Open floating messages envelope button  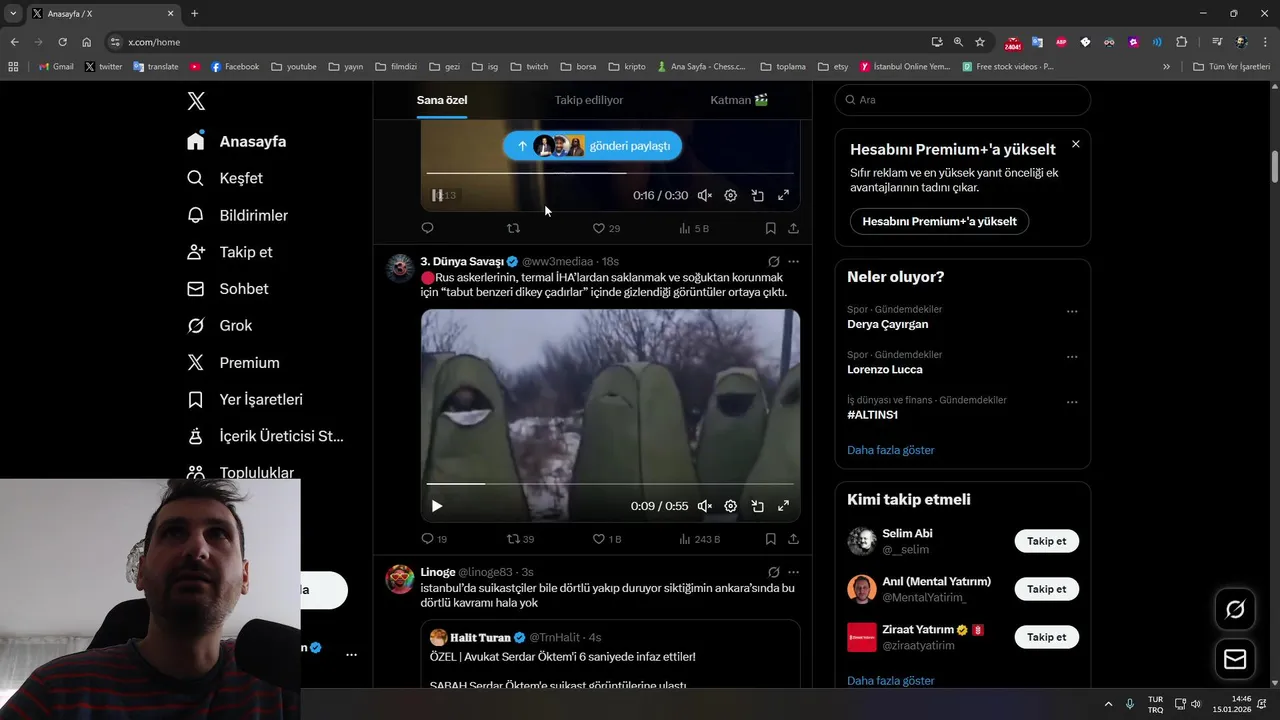point(1235,660)
